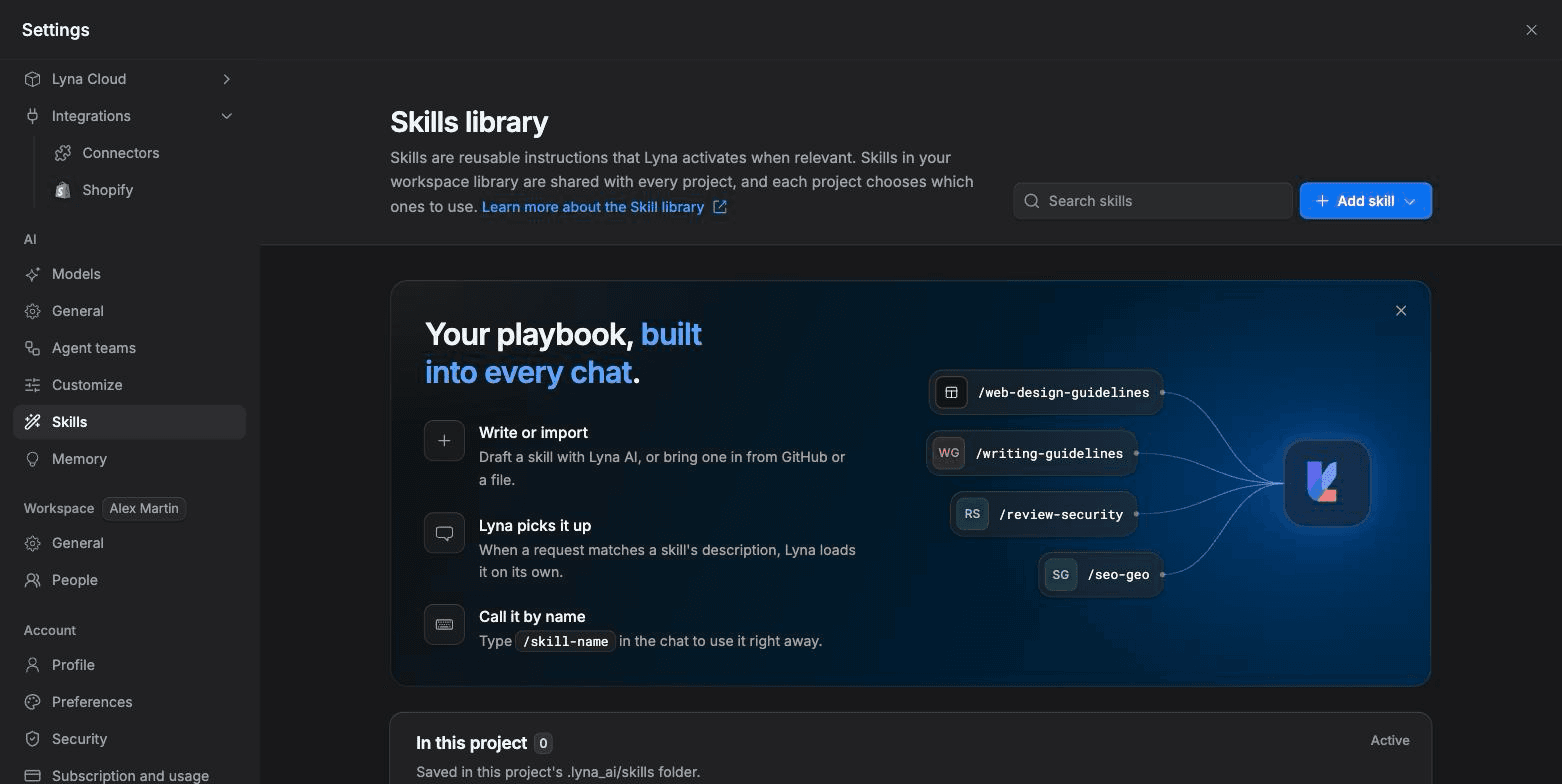
Task: Click the Search skills input field
Action: (x=1153, y=201)
